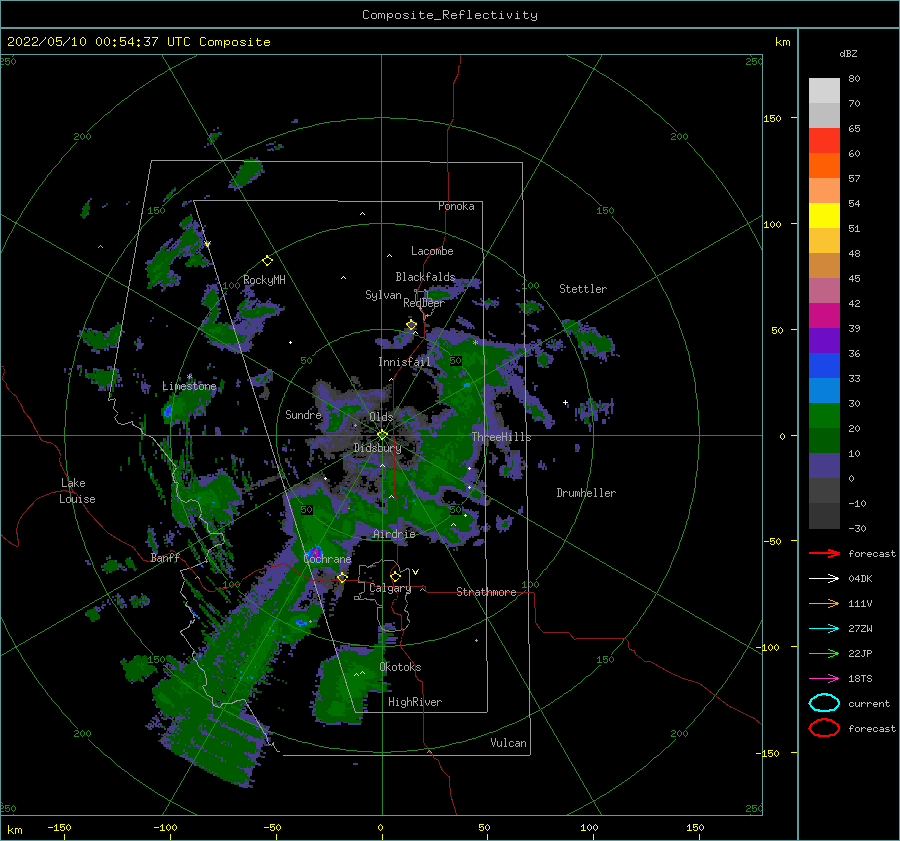Viewport: 900px width, 841px height.
Task: Click the yellow diamond marker in Calgary
Action: point(395,576)
